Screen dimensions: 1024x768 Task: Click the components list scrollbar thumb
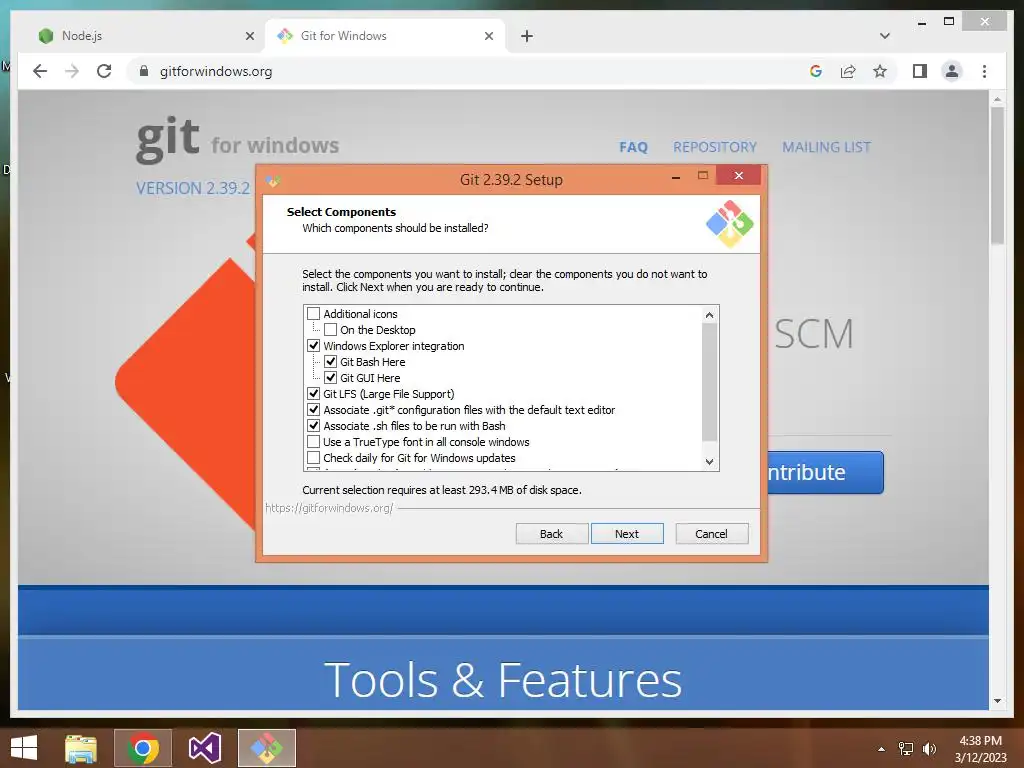point(709,382)
